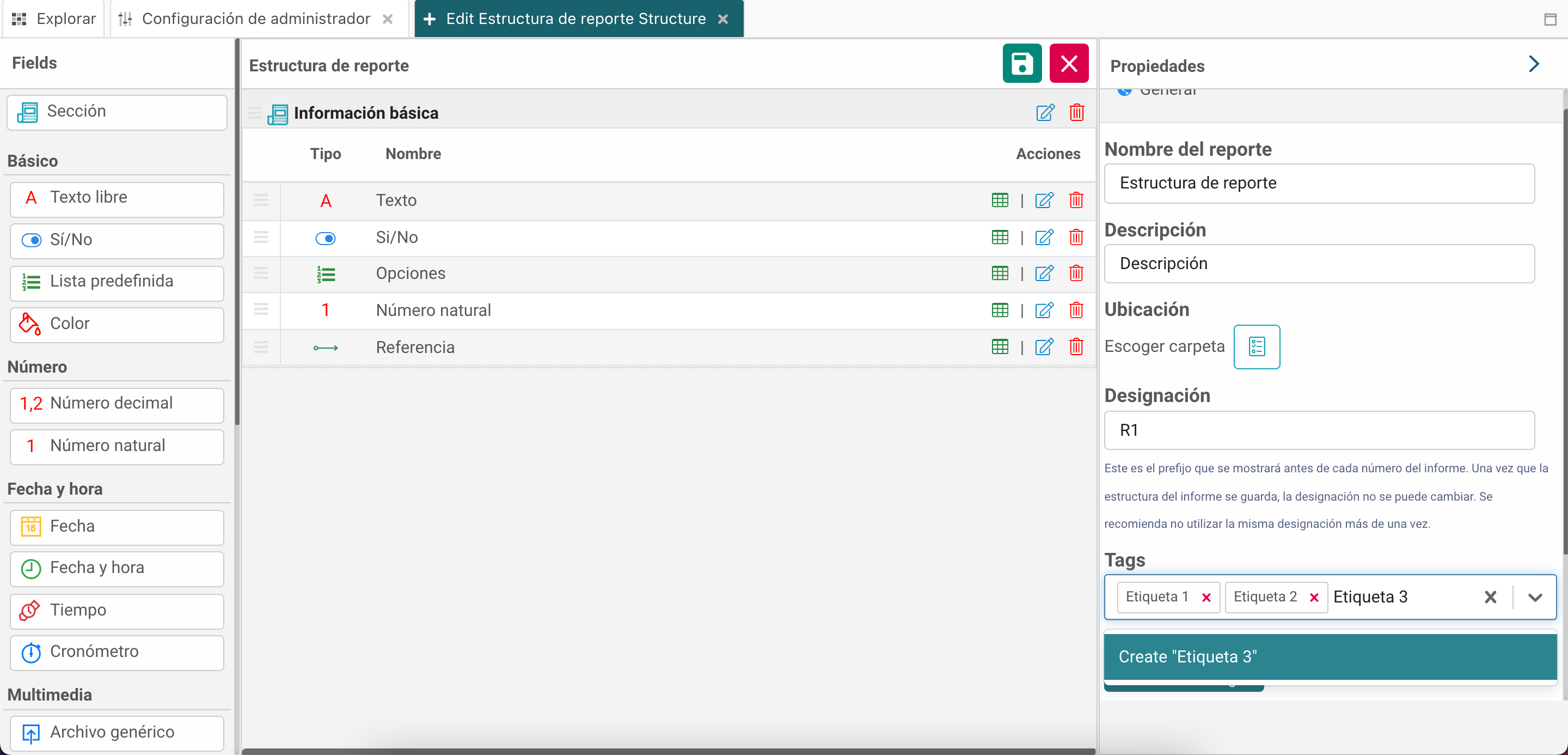Open the Tags dropdown arrow
Viewport: 1568px width, 755px height.
[x=1535, y=598]
